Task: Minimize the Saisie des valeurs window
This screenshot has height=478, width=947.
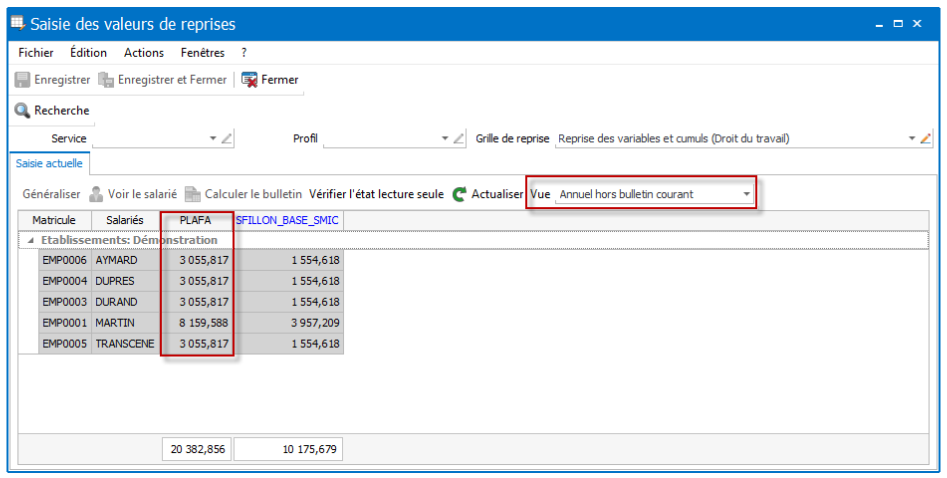Action: coord(879,24)
